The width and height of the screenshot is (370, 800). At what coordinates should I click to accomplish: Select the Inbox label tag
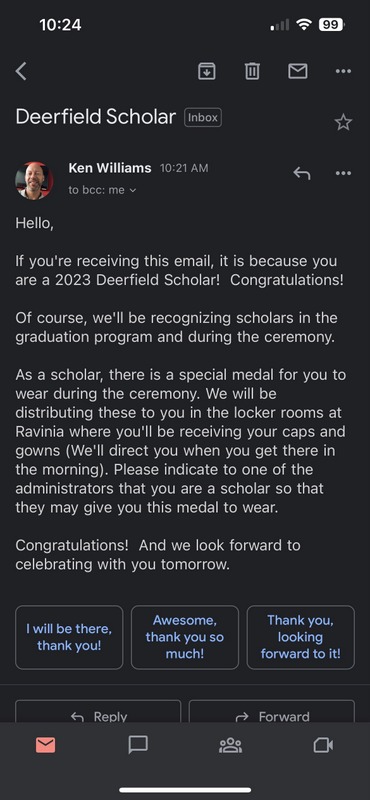point(203,117)
